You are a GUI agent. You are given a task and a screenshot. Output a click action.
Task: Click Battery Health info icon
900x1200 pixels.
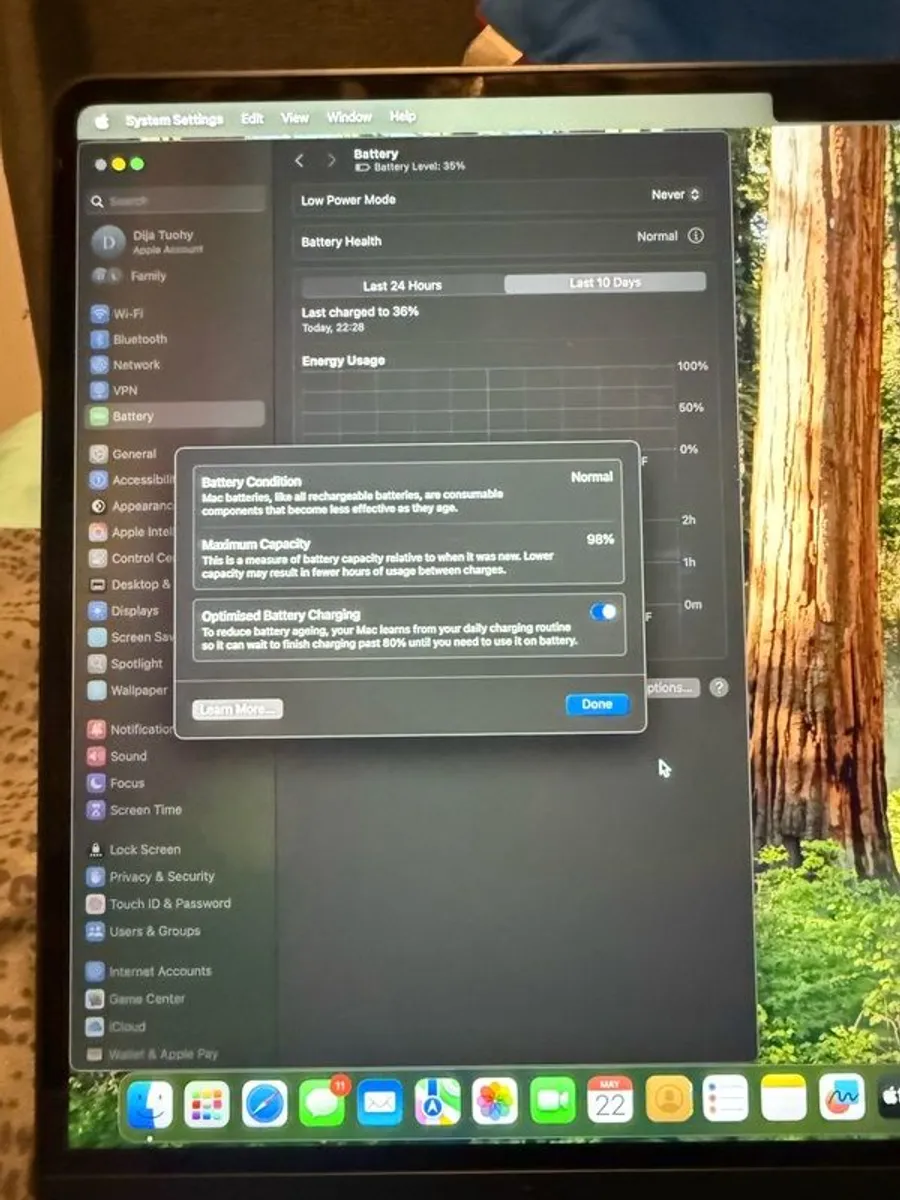(x=696, y=237)
